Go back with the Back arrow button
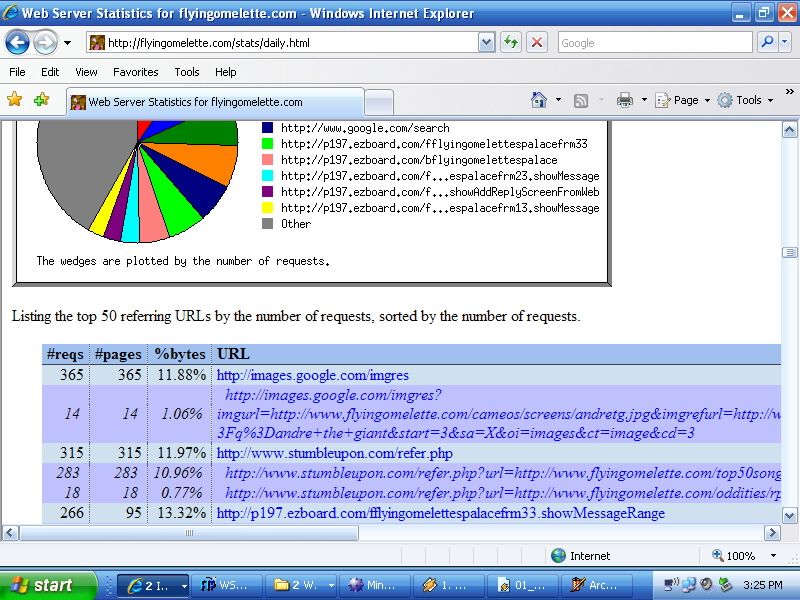Viewport: 800px width, 600px height. tap(17, 43)
